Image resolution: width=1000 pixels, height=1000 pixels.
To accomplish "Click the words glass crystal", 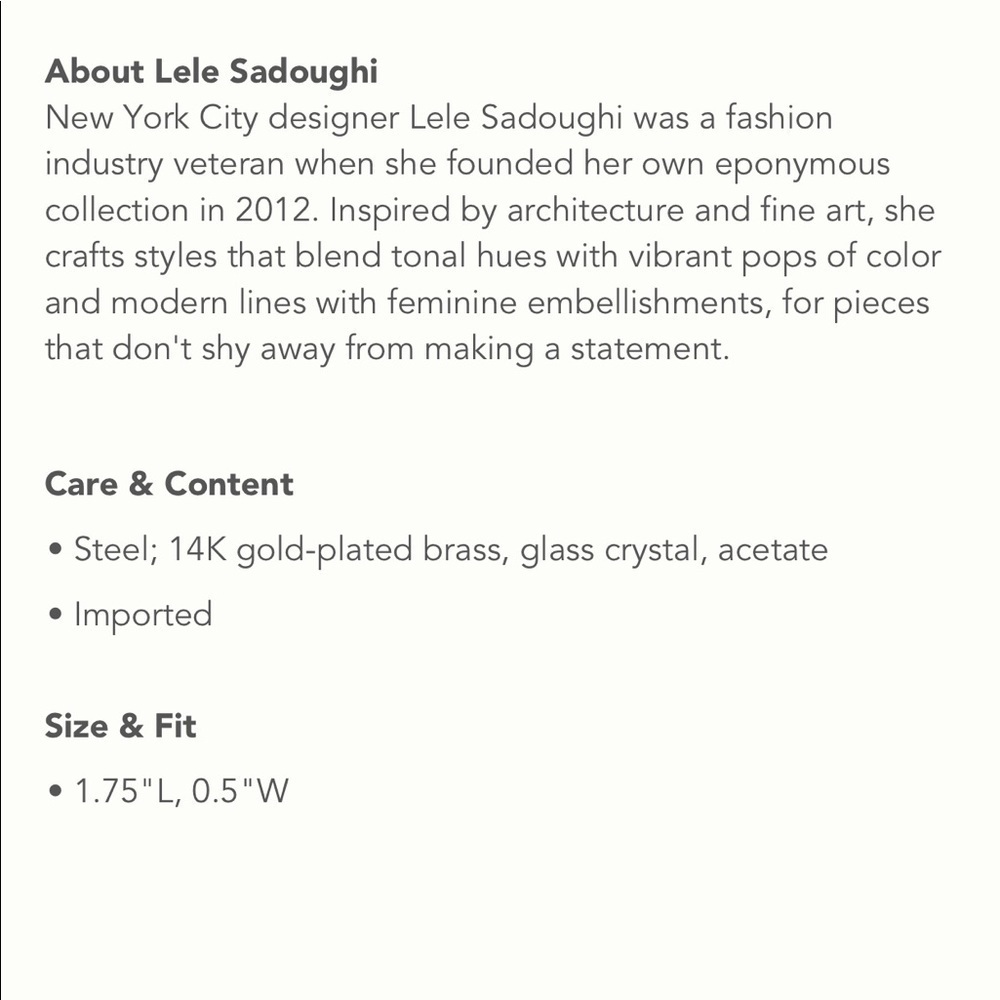I will [609, 551].
